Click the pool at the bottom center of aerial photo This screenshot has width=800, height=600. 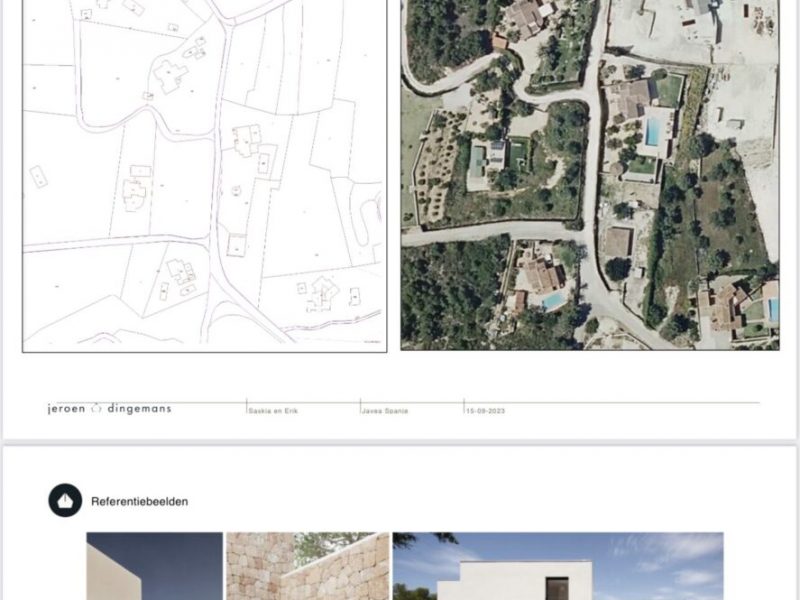click(553, 300)
